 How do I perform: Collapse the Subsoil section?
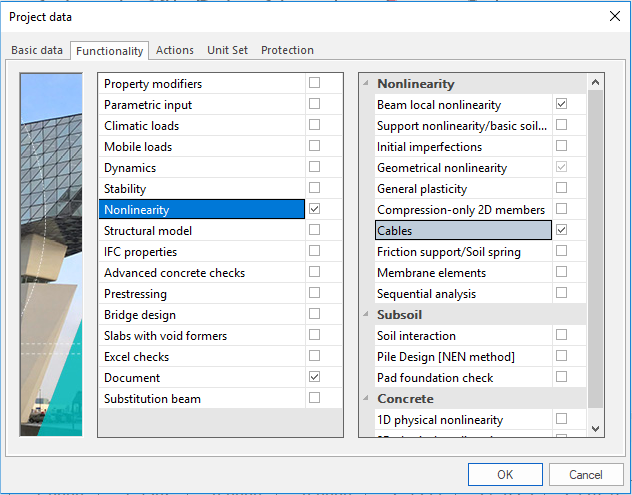coord(366,314)
